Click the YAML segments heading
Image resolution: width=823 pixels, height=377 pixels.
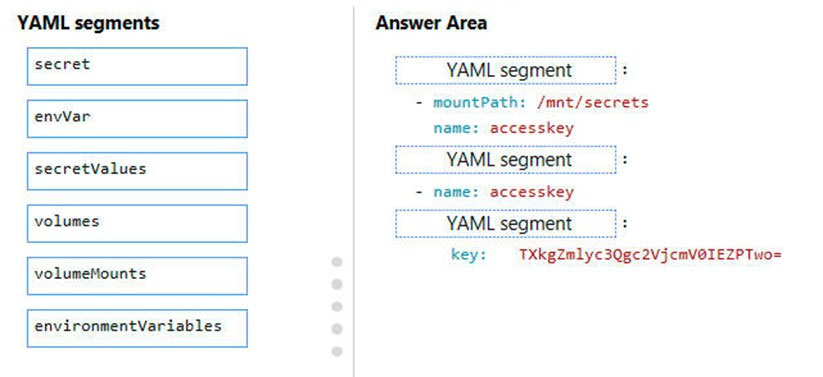[x=88, y=23]
